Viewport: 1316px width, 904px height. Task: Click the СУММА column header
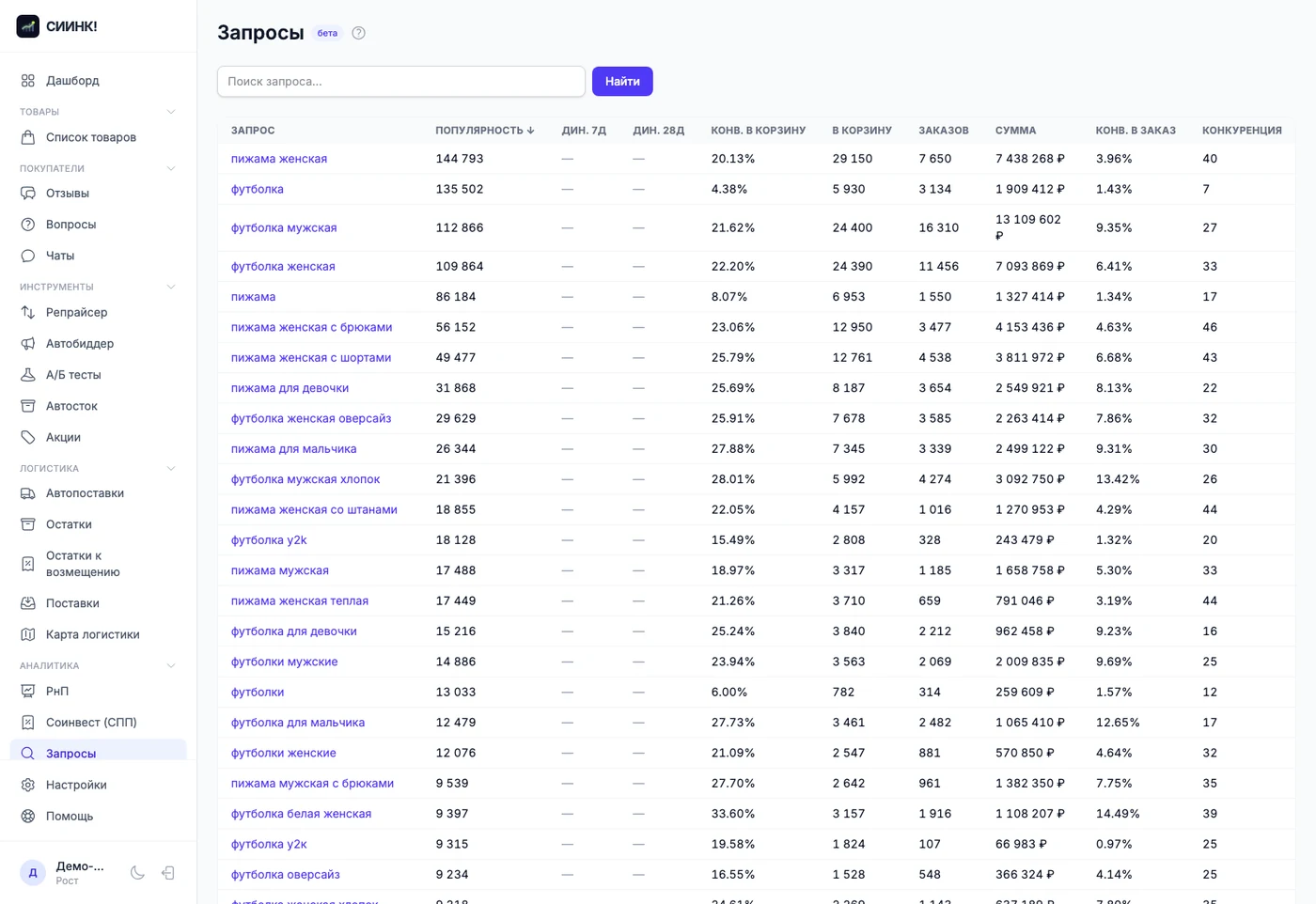(x=1015, y=131)
